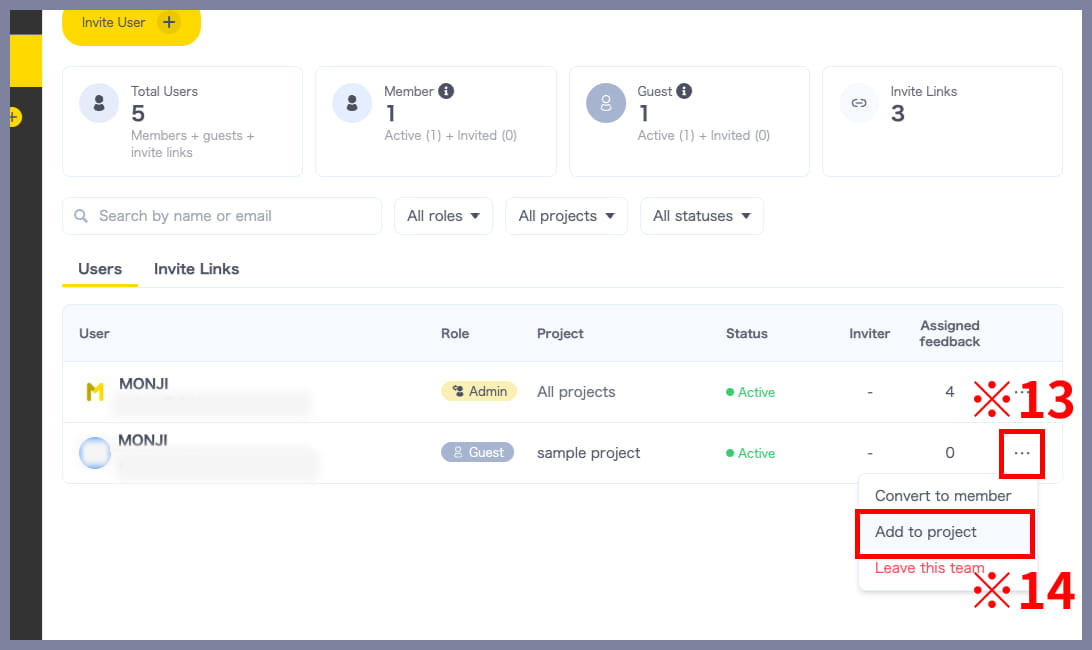Open the All projects filter dropdown
The height and width of the screenshot is (650, 1092).
566,216
